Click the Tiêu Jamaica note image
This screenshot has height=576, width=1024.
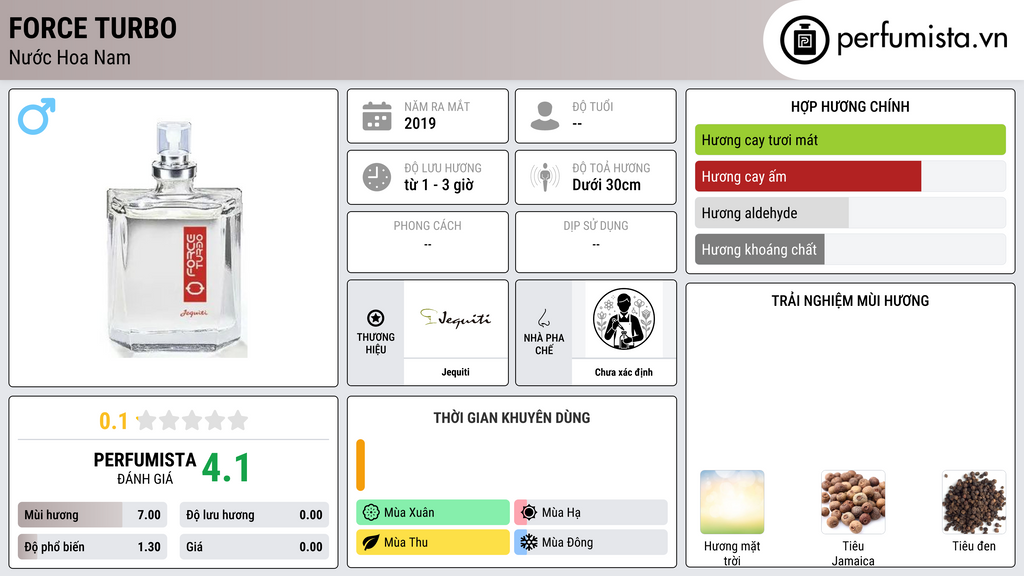853,502
